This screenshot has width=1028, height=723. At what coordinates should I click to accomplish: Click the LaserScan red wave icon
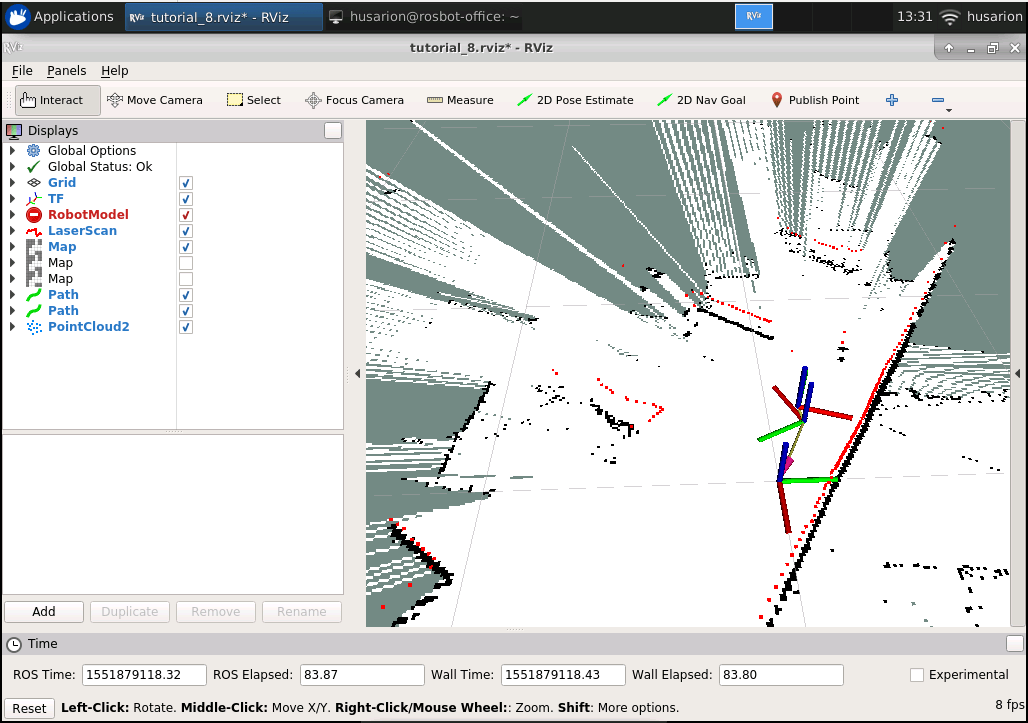click(x=33, y=231)
